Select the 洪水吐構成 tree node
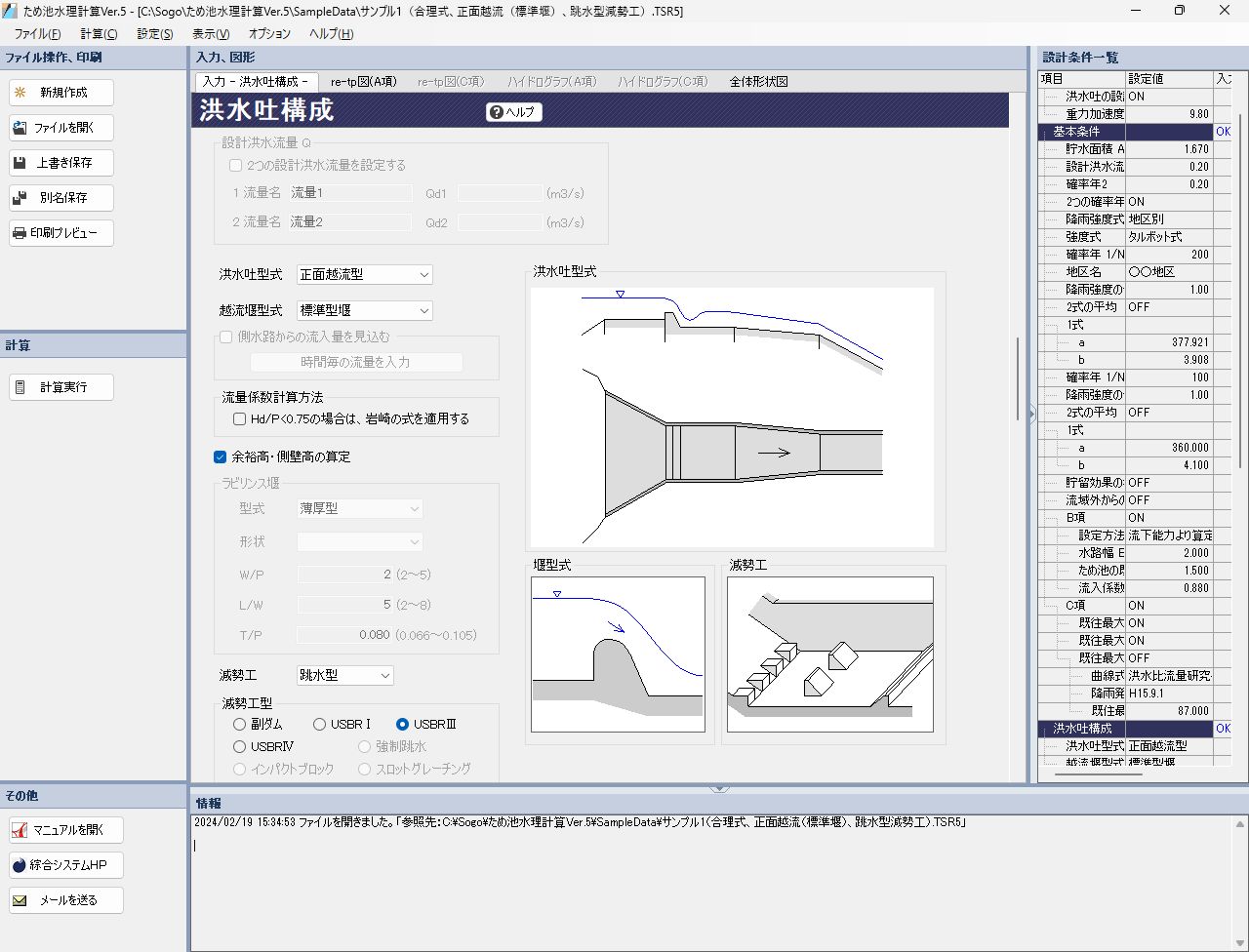Image resolution: width=1249 pixels, height=952 pixels. pyautogui.click(x=1082, y=729)
